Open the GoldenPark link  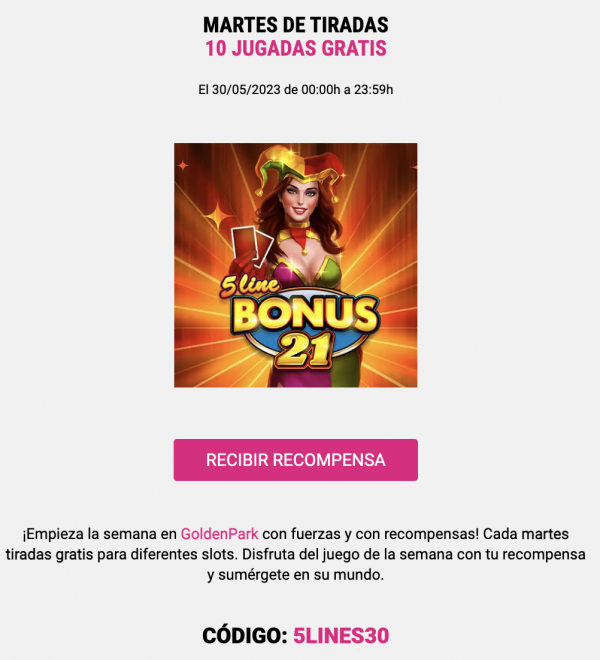tap(219, 534)
